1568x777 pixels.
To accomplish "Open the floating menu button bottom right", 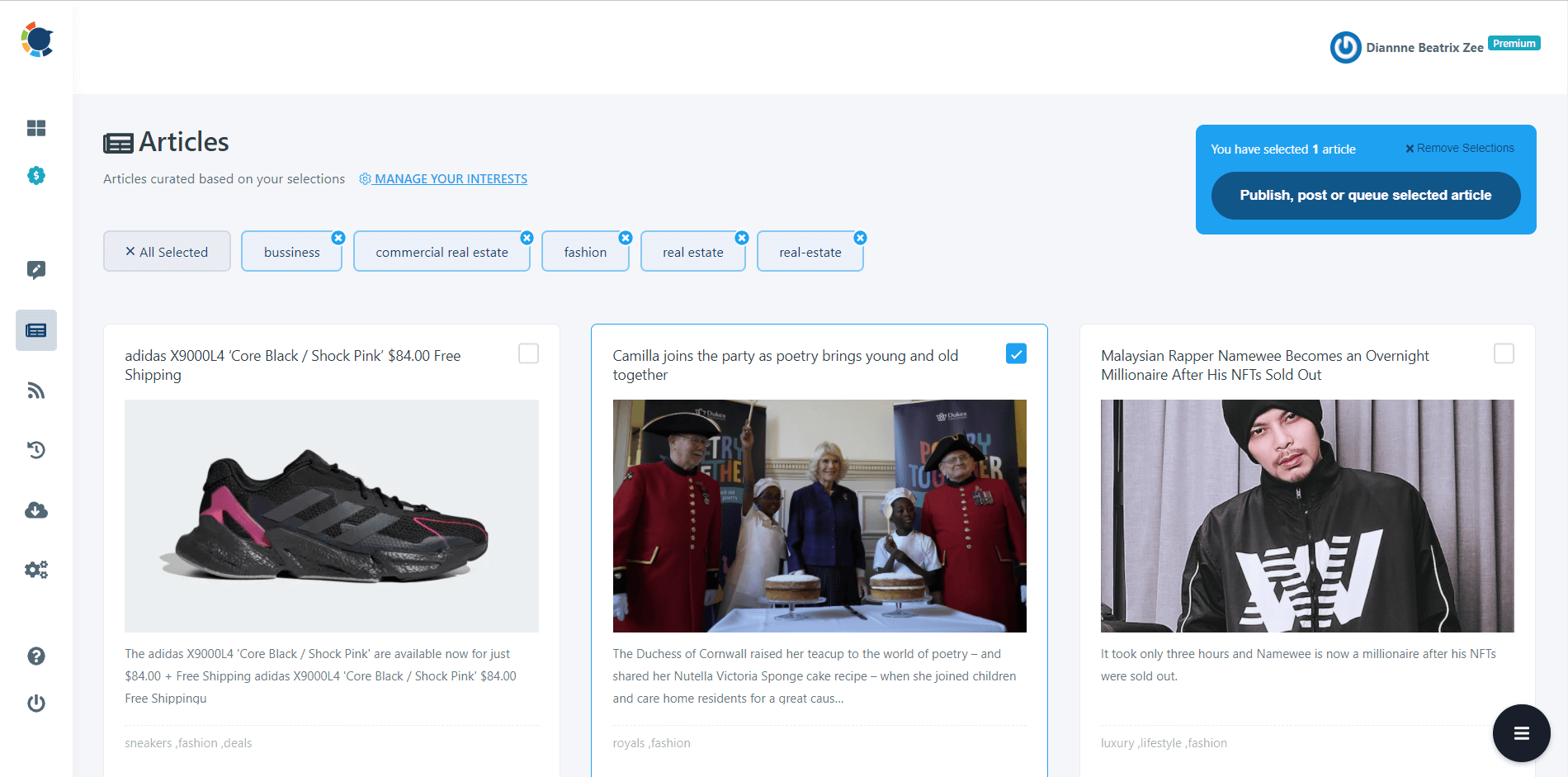I will 1521,732.
